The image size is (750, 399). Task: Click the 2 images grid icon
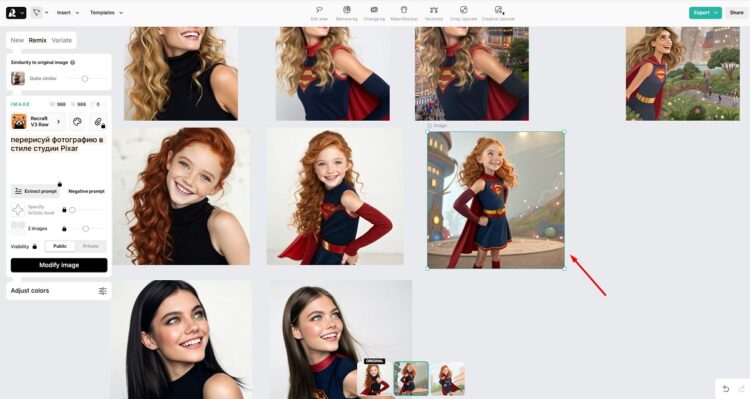click(x=18, y=228)
